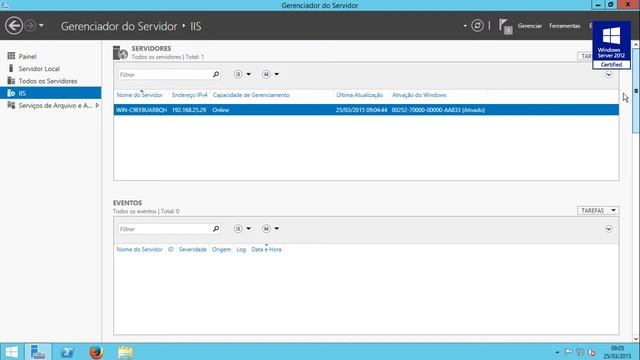Open Servidores saved queries icon

point(266,74)
